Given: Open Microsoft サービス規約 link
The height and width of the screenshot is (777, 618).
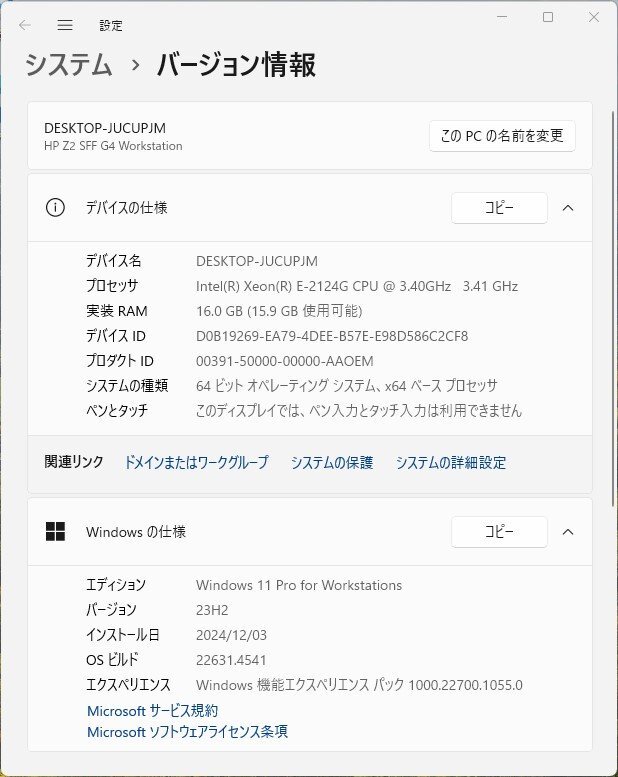Looking at the screenshot, I should 152,711.
